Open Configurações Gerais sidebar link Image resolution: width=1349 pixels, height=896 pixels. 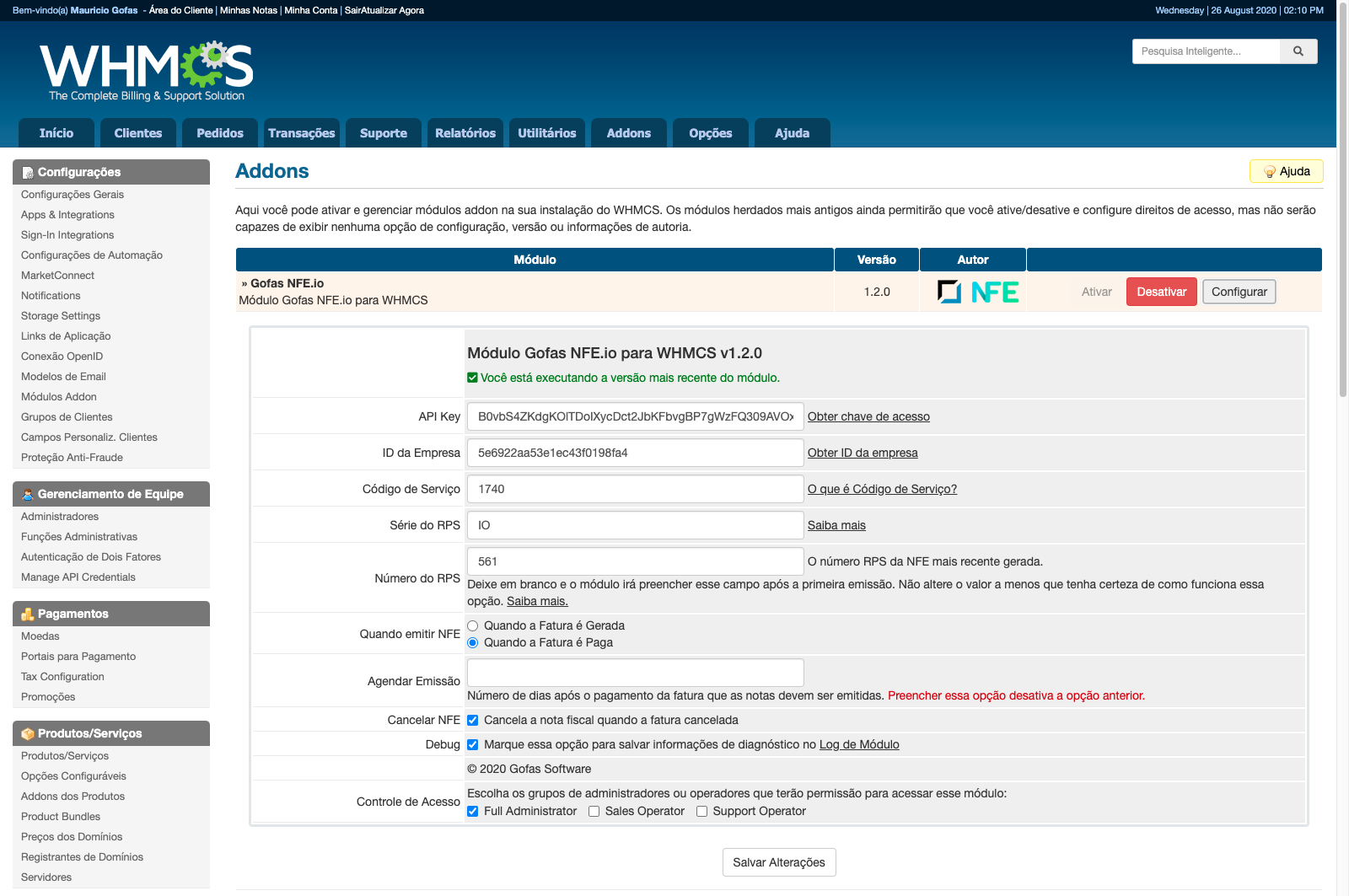(x=73, y=195)
